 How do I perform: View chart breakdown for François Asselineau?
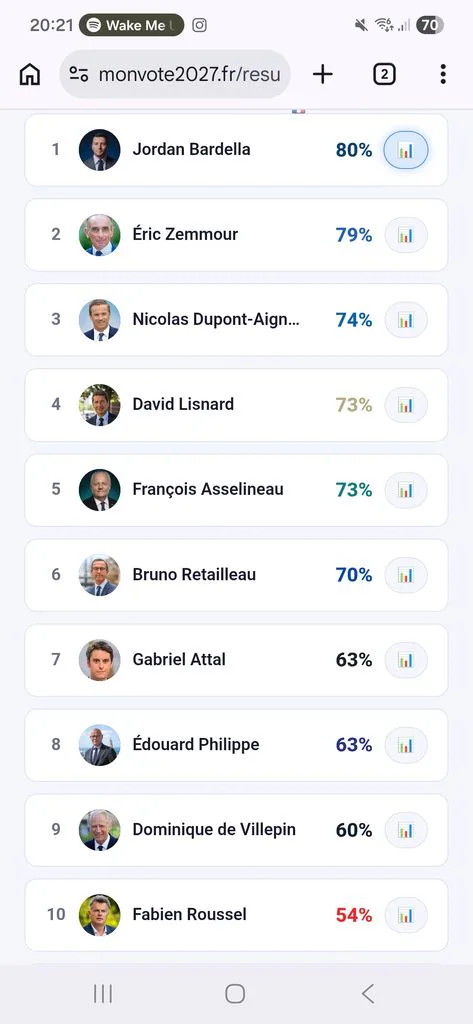406,490
